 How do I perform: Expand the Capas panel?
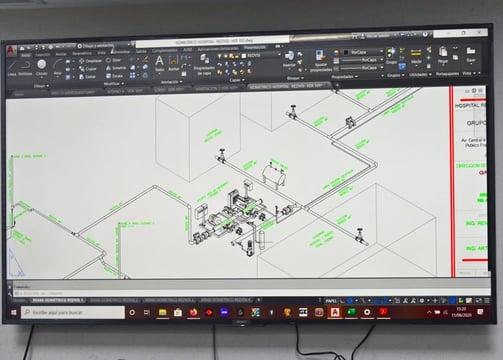237,80
